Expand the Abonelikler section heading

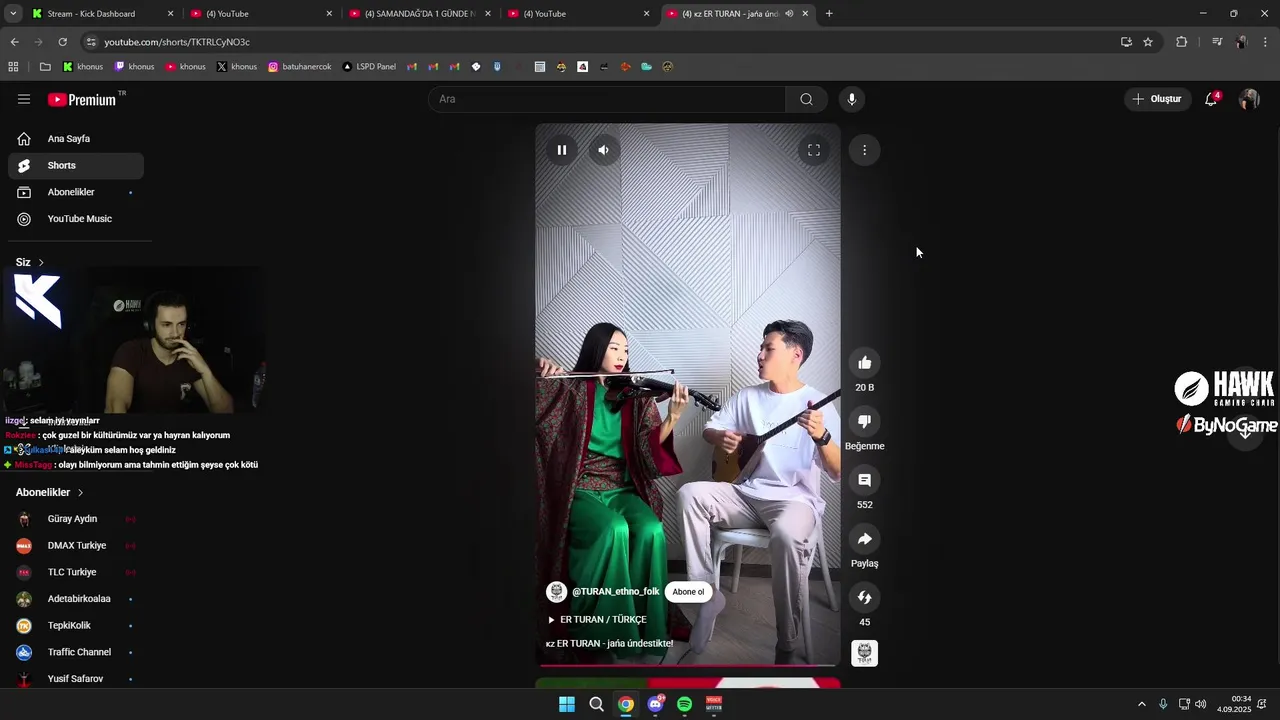pos(50,492)
